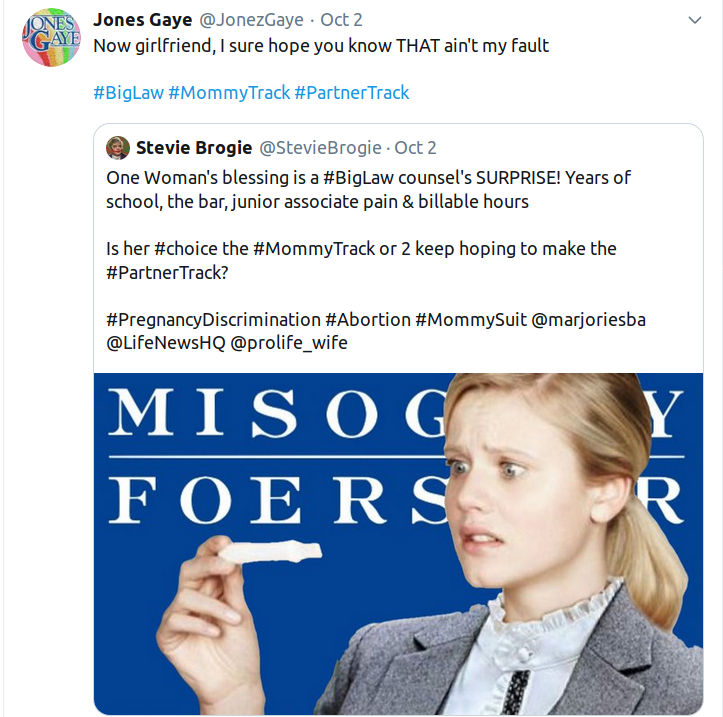Click Stevie Brogie's small profile picture
723x717 pixels.
pos(118,148)
